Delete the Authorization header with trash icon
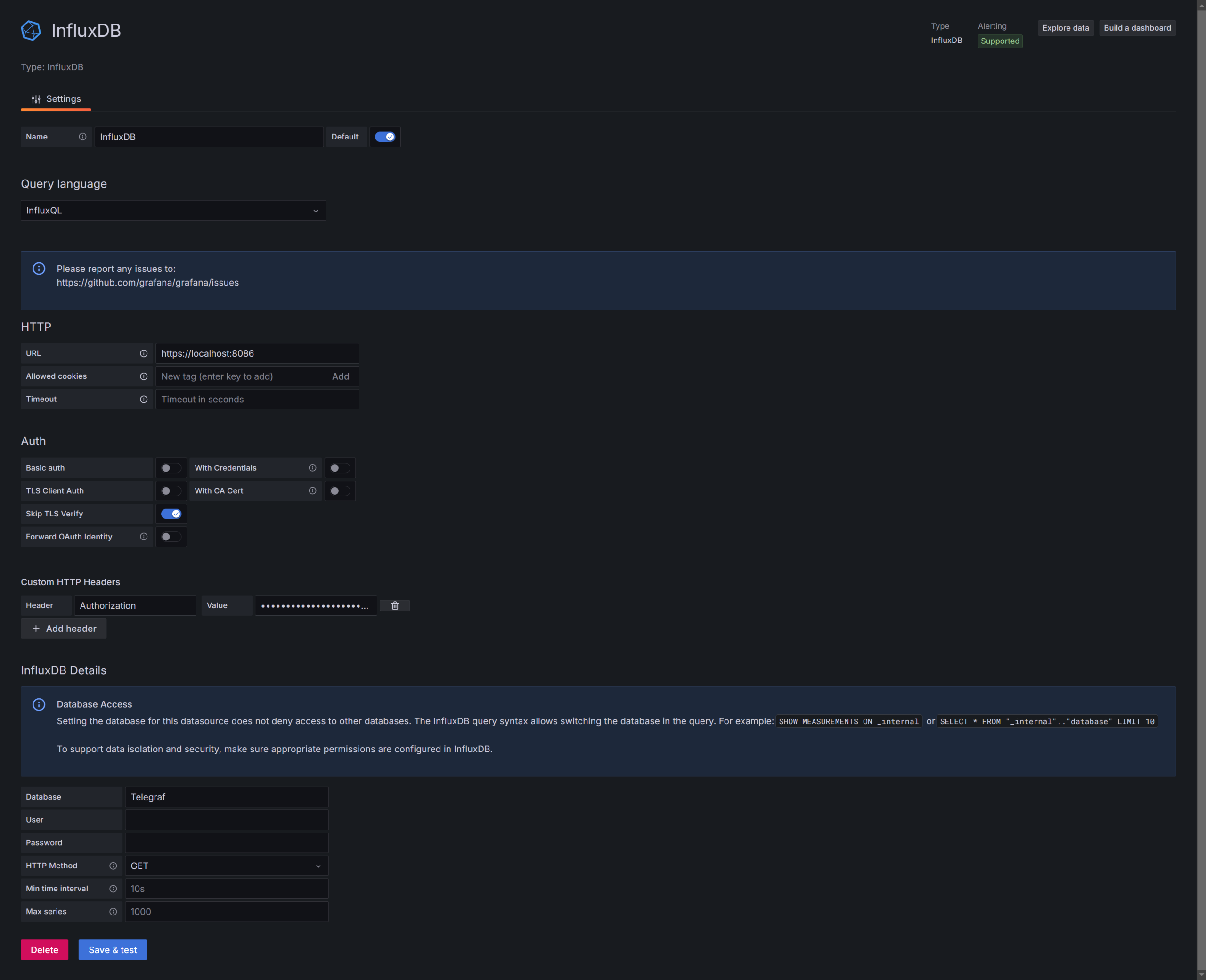Image resolution: width=1206 pixels, height=980 pixels. (395, 606)
